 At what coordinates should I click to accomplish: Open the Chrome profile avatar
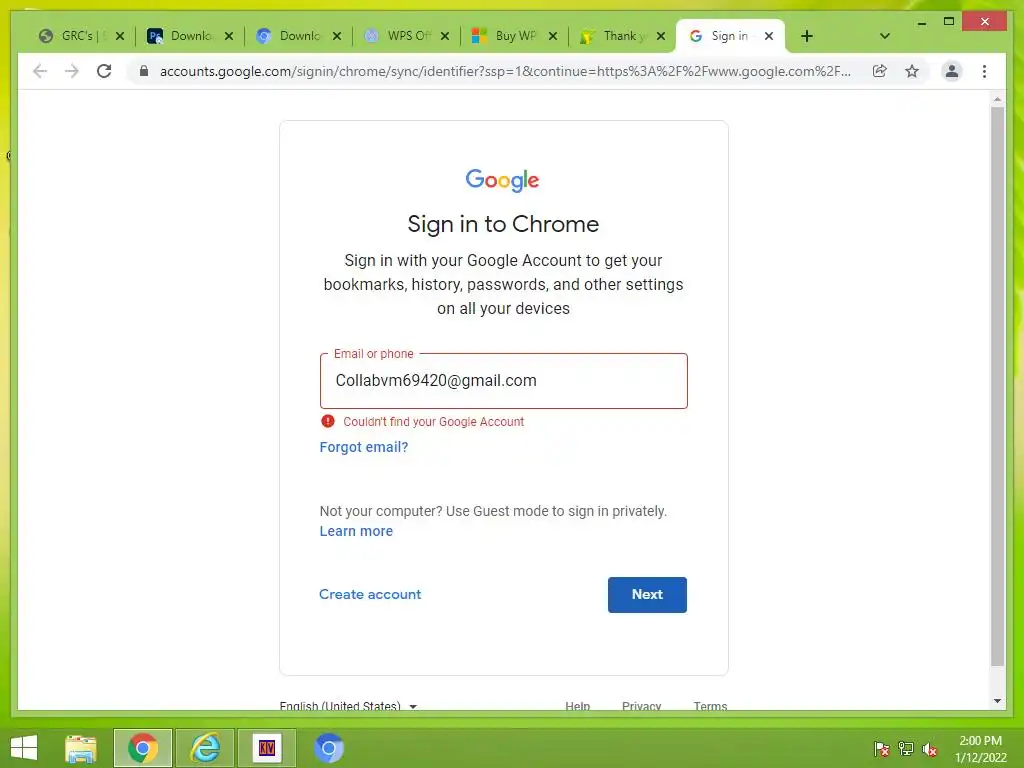point(952,71)
